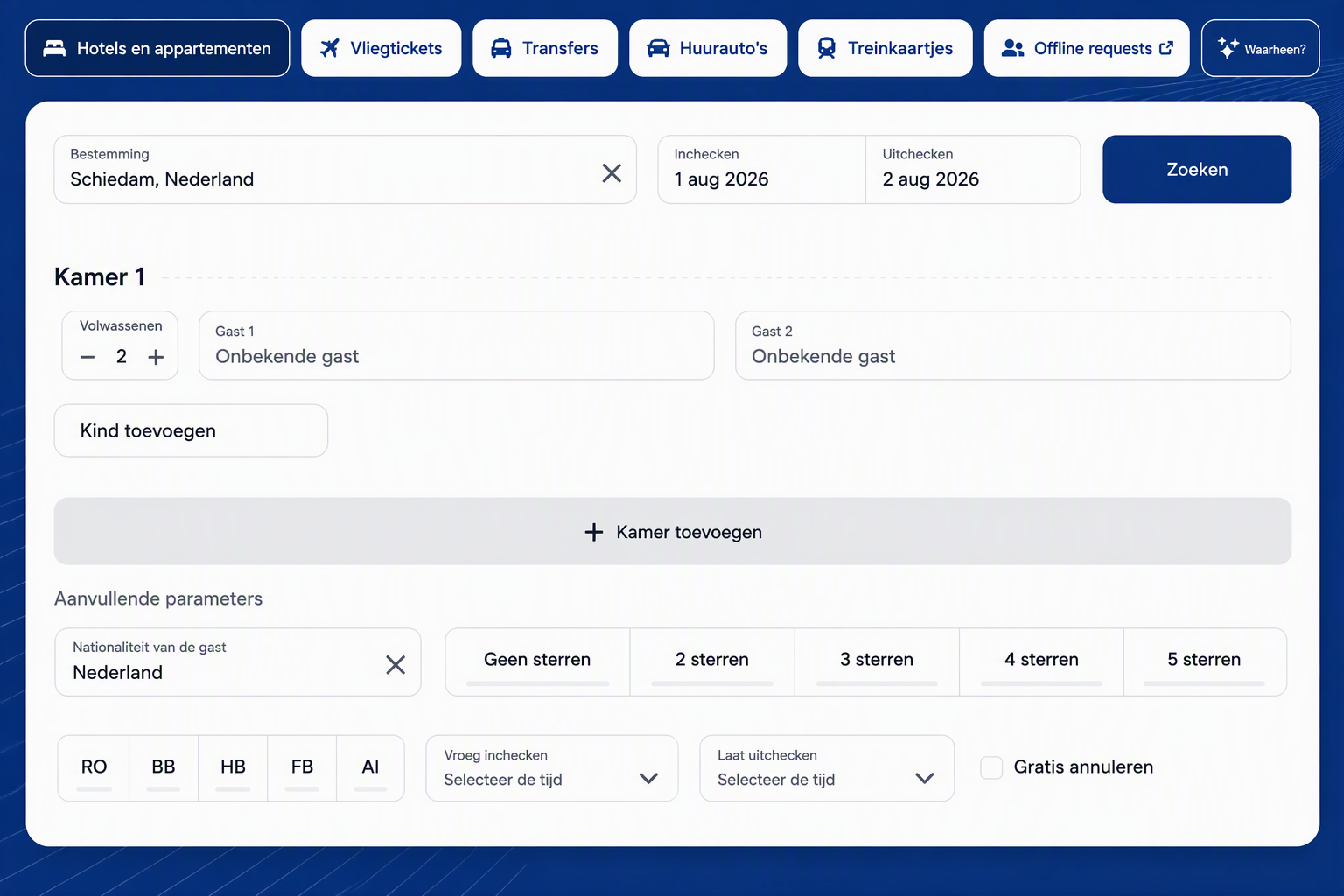The height and width of the screenshot is (896, 1344).
Task: Increase adults count with plus icon
Action: (156, 357)
